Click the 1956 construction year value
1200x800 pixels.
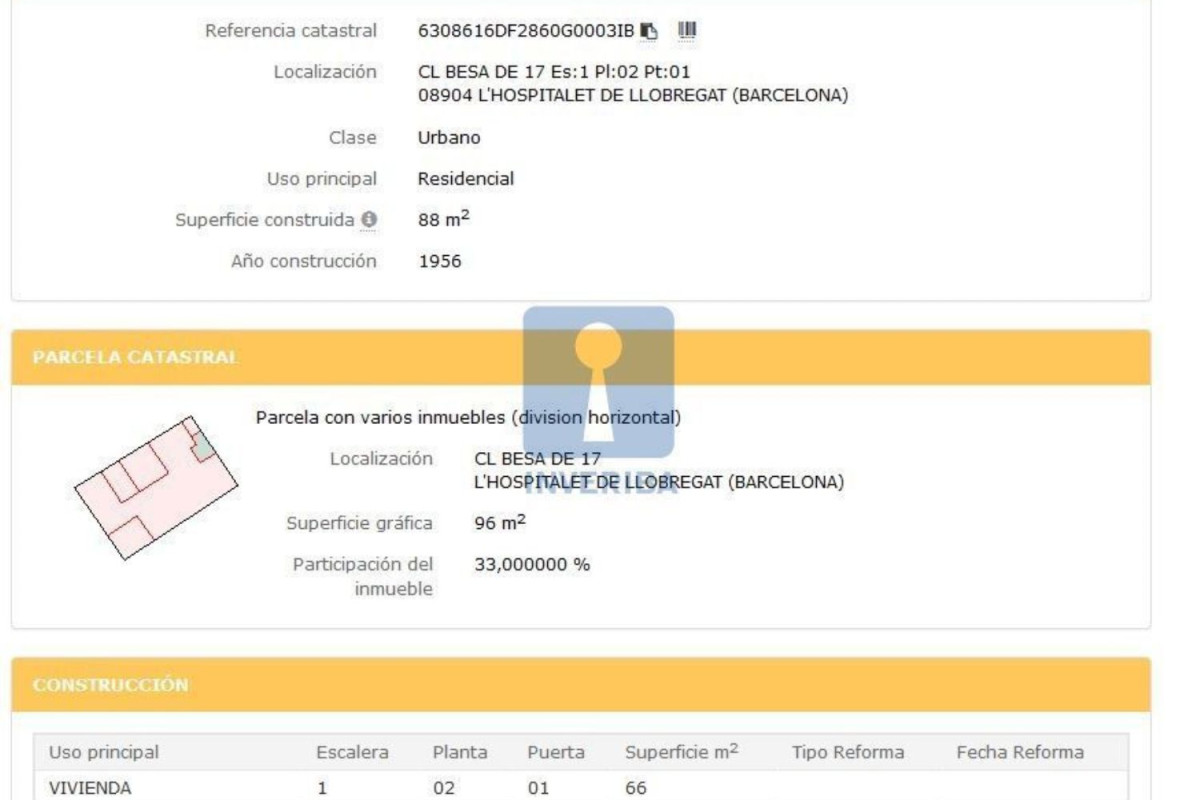(440, 261)
